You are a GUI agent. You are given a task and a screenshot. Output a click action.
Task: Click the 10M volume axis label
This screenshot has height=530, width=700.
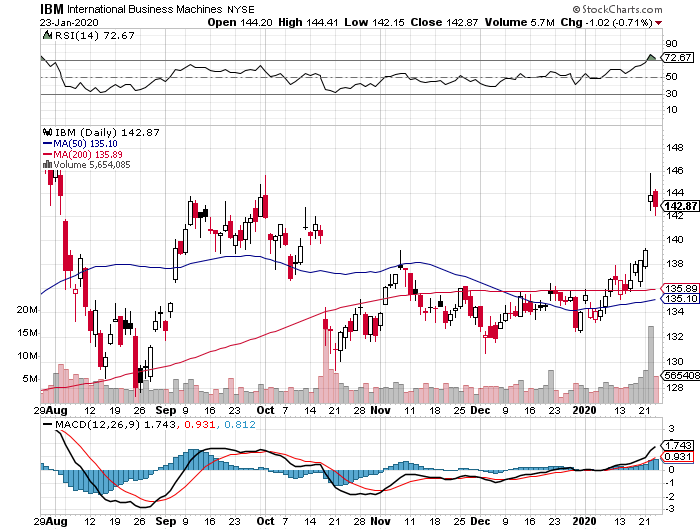[27, 356]
